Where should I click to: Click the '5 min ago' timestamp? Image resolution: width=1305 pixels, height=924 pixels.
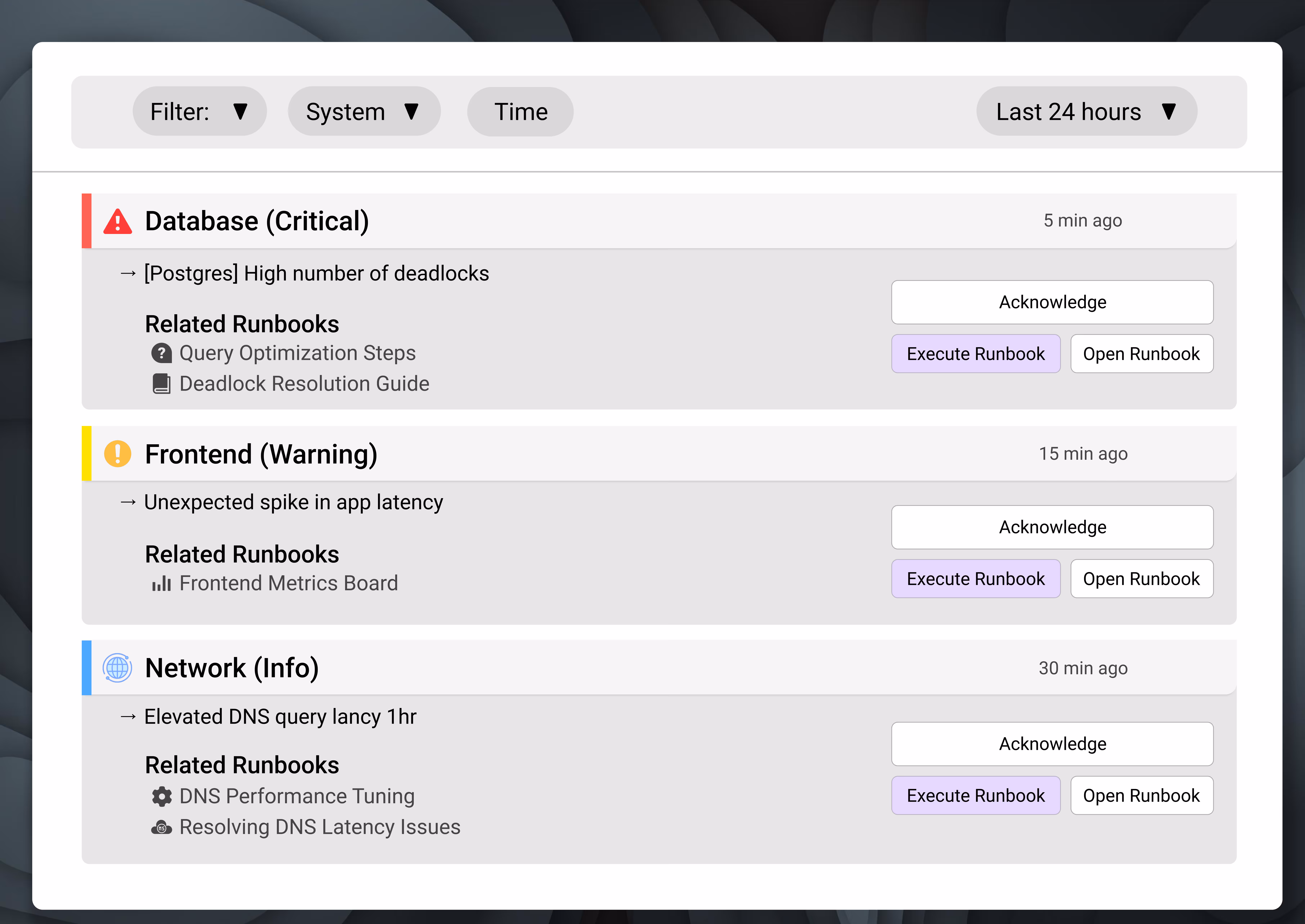1083,221
